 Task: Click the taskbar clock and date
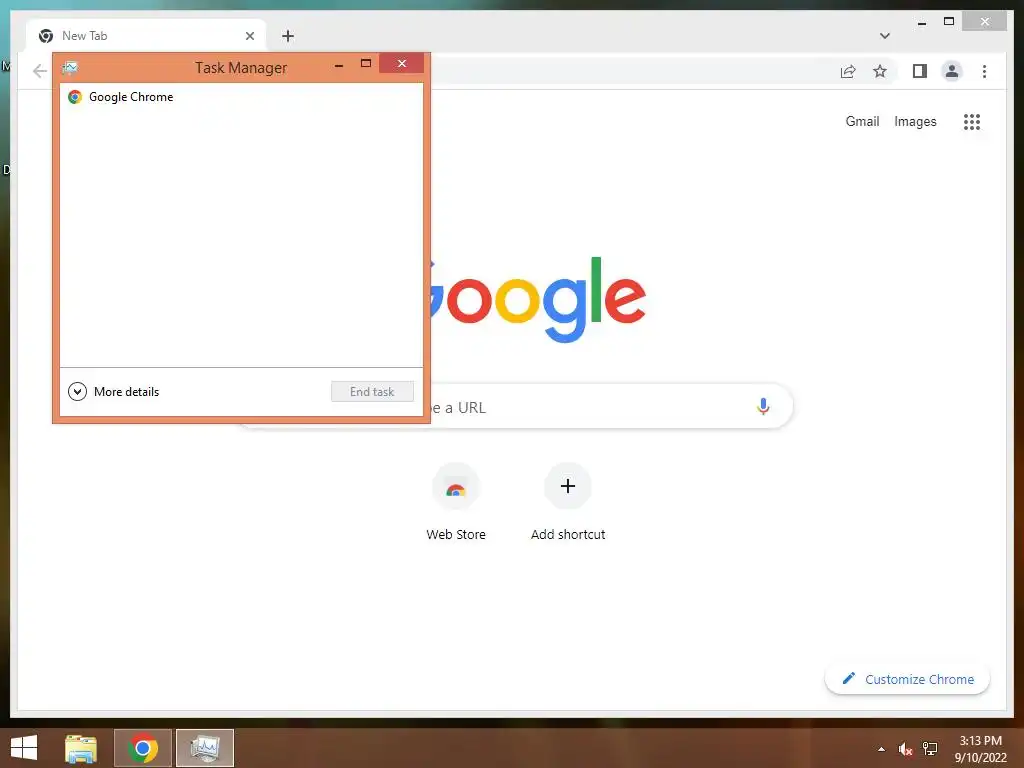(x=980, y=749)
